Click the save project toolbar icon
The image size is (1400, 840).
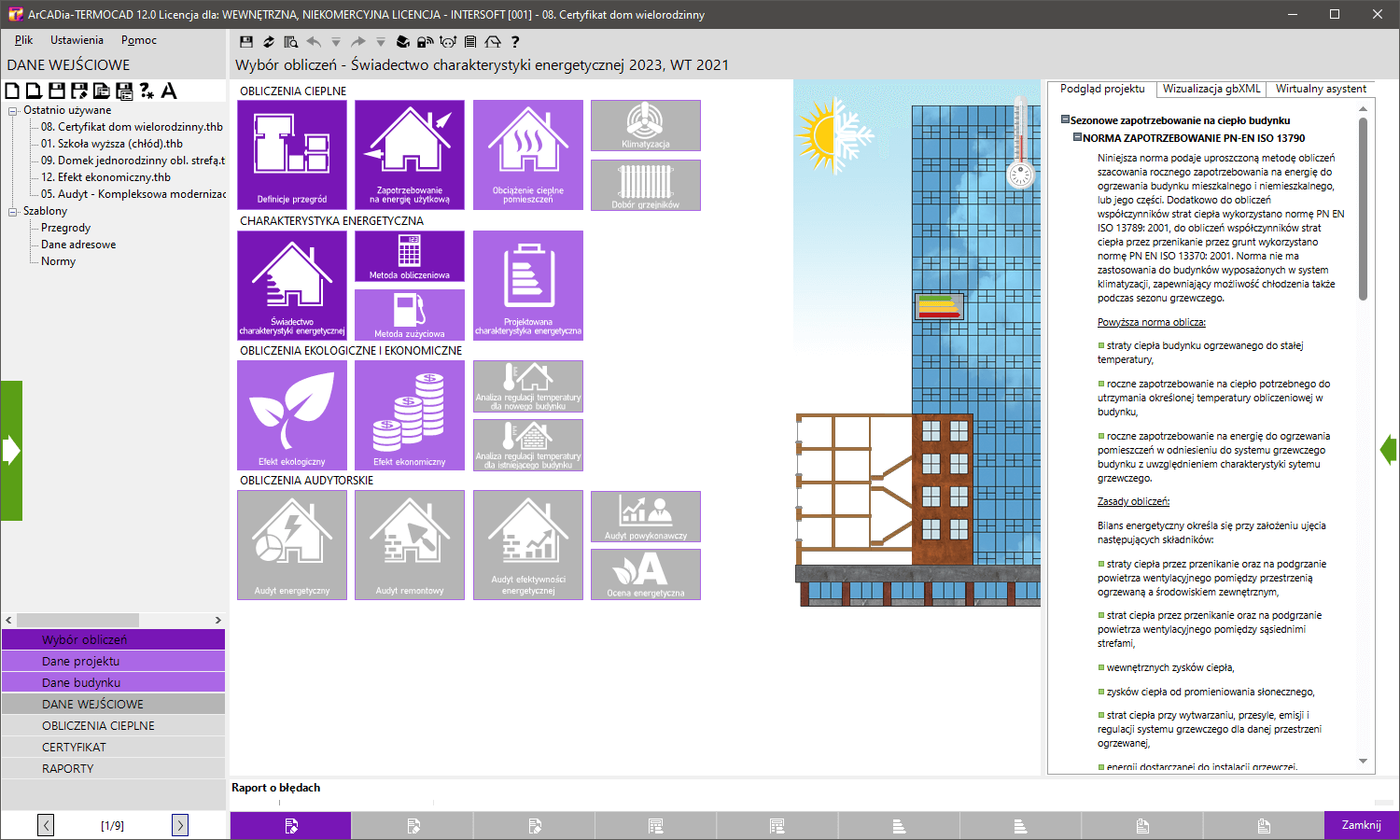coord(245,41)
